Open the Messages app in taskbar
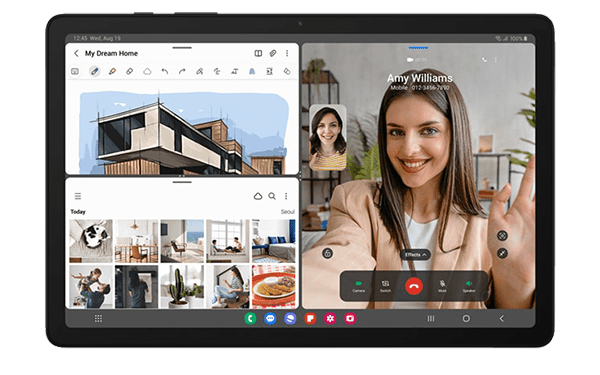The image size is (600, 375). [271, 318]
